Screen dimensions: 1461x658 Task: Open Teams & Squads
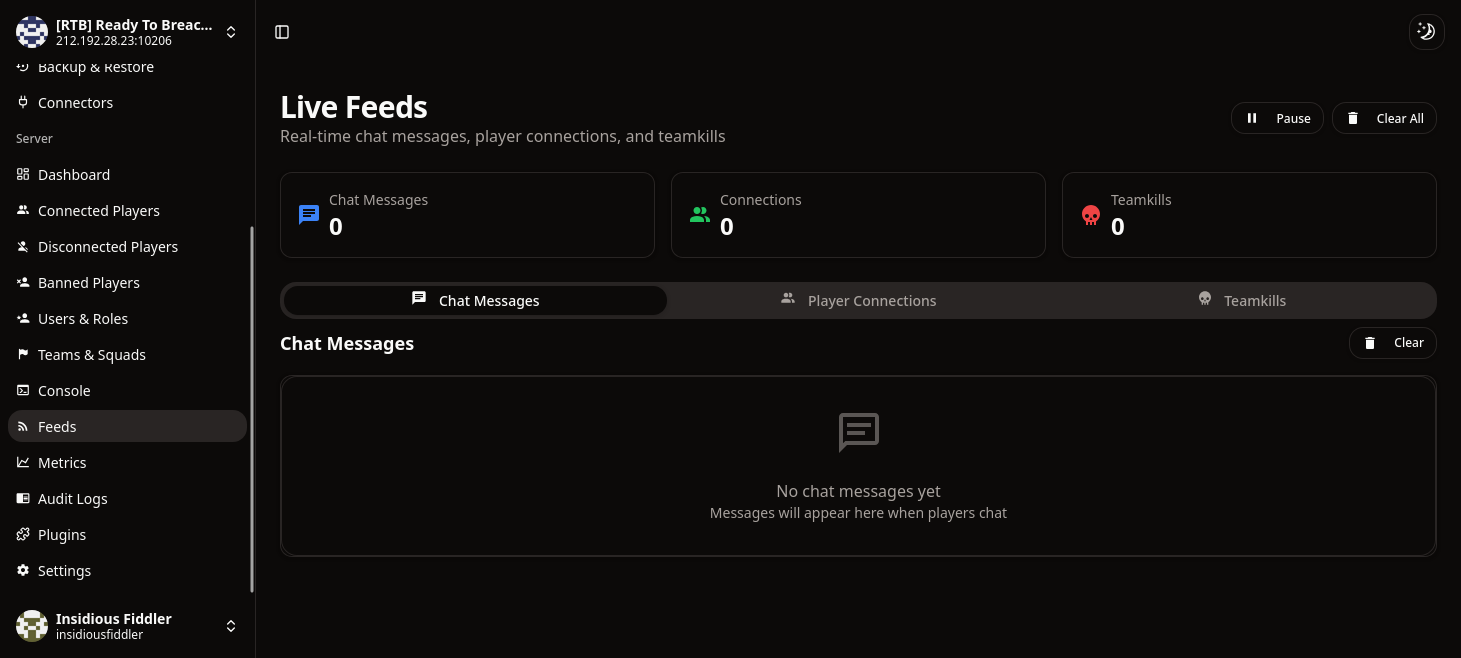[91, 354]
